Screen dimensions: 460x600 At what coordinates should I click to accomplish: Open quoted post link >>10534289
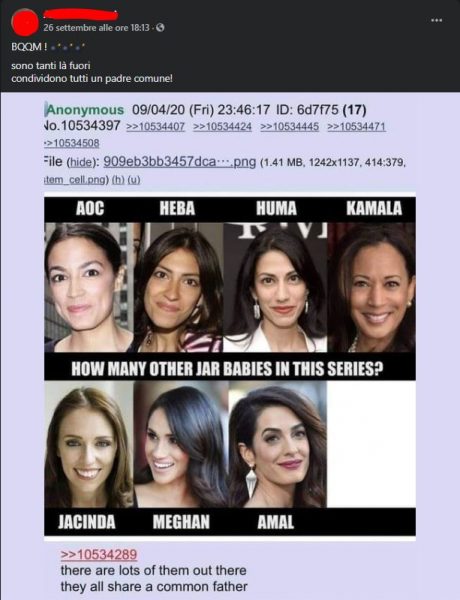pos(99,554)
